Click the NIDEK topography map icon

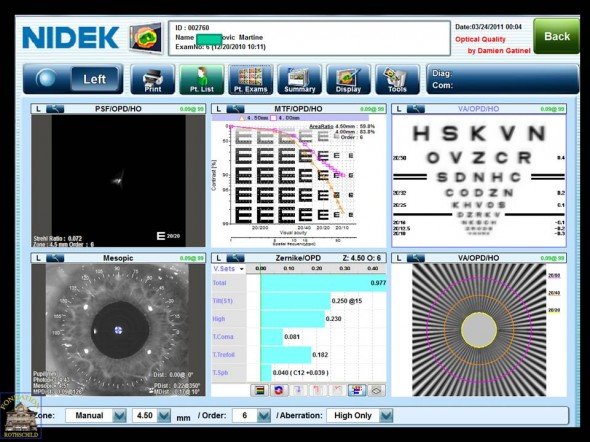[146, 37]
